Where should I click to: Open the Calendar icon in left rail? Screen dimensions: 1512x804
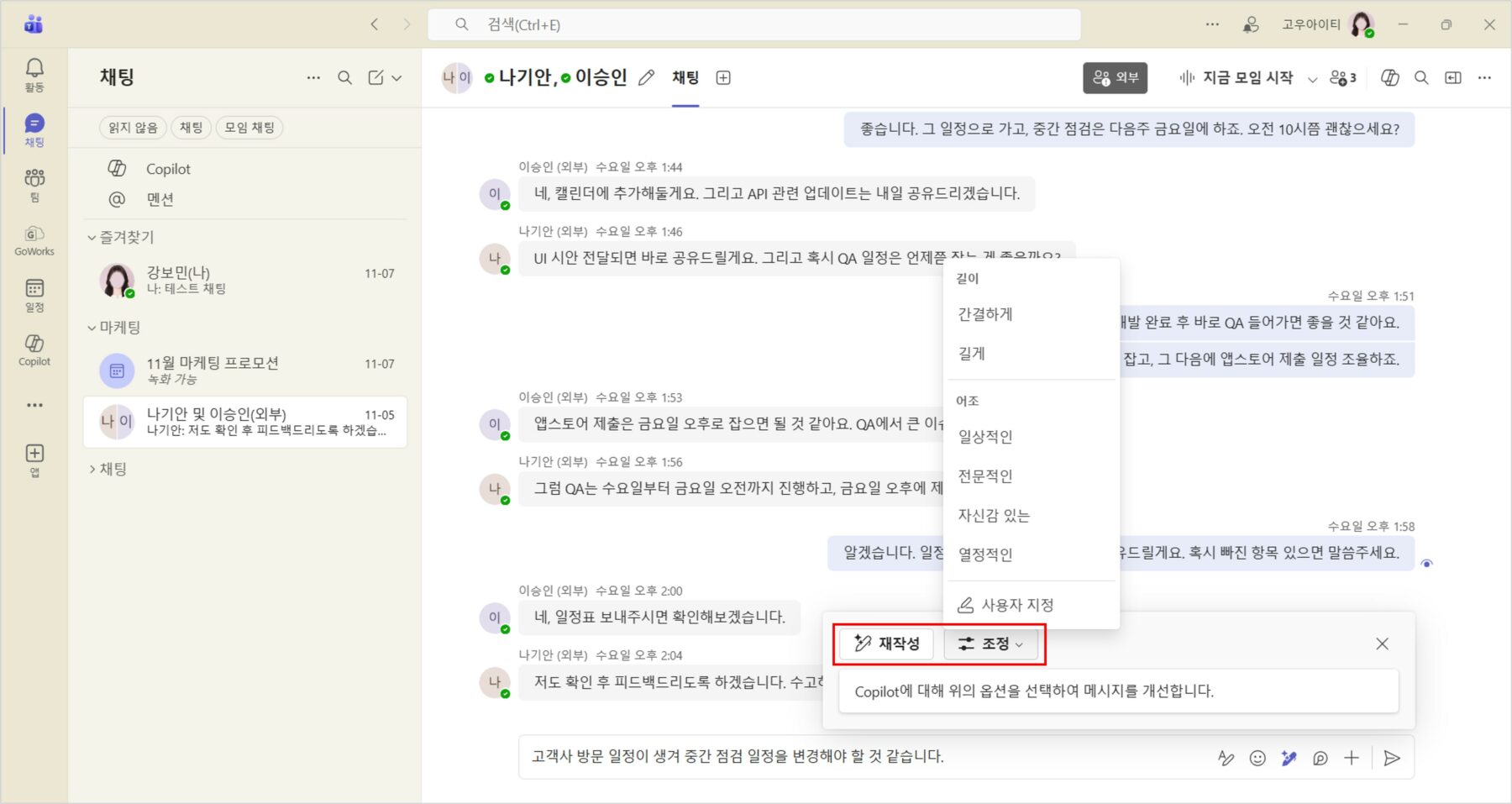click(34, 294)
